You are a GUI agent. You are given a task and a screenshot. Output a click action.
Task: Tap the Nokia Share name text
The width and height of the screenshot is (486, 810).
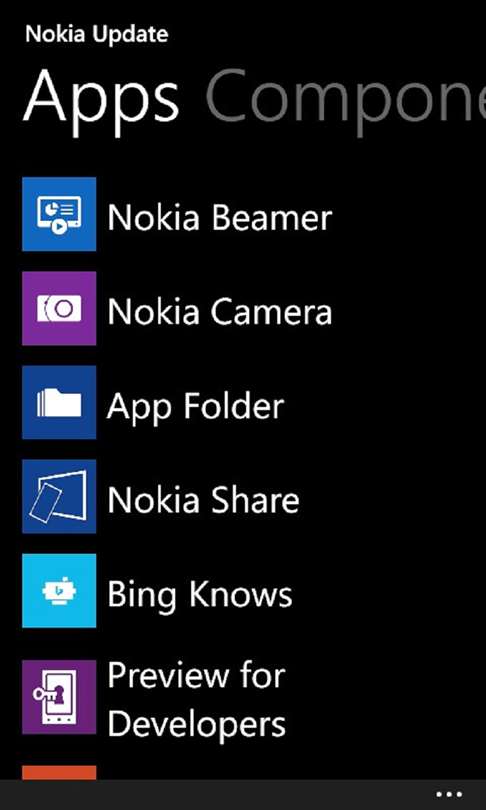[x=203, y=500]
